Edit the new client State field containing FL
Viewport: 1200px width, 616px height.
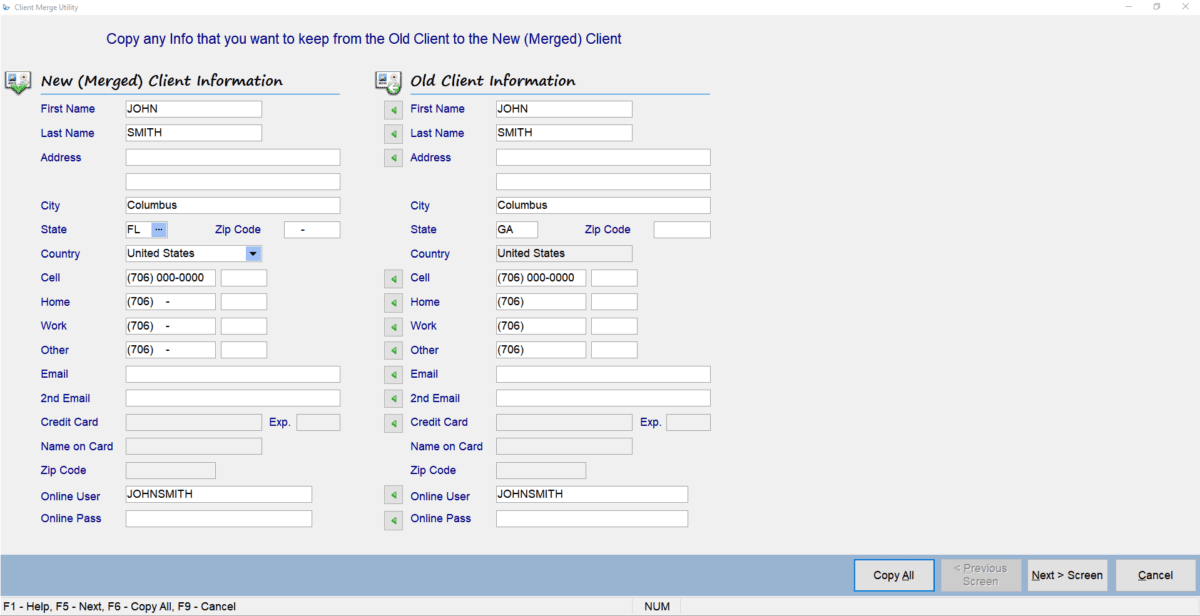pos(138,230)
